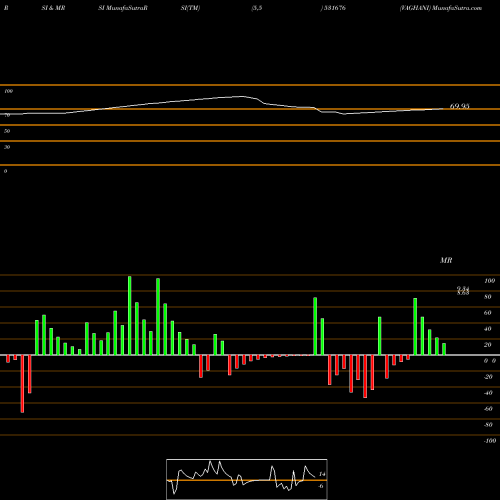Click the 20 label on the MR axis

[x=488, y=345]
